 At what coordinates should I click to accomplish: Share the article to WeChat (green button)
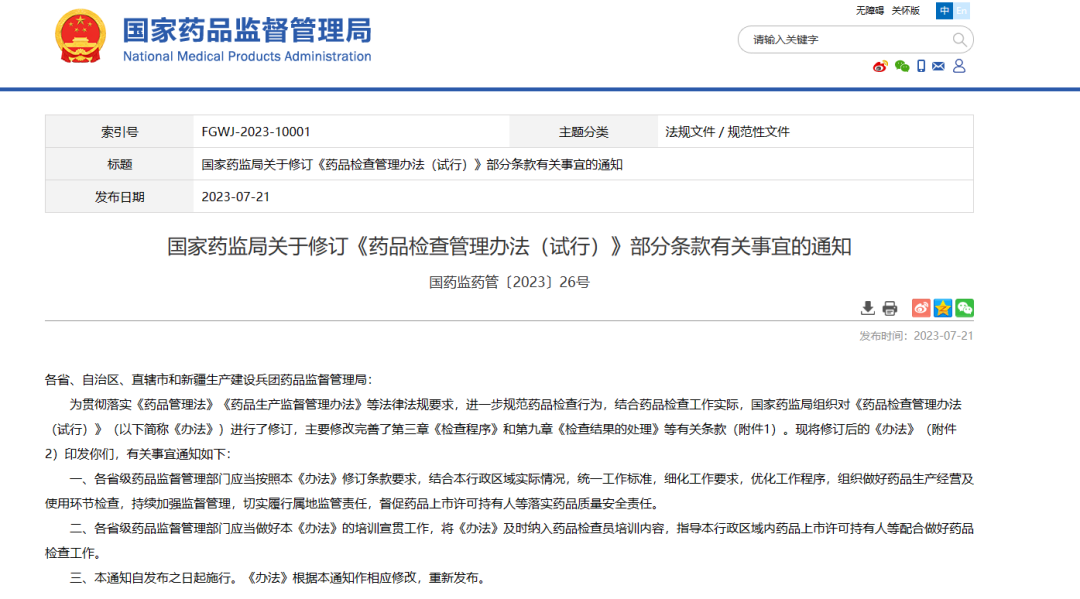tap(964, 308)
